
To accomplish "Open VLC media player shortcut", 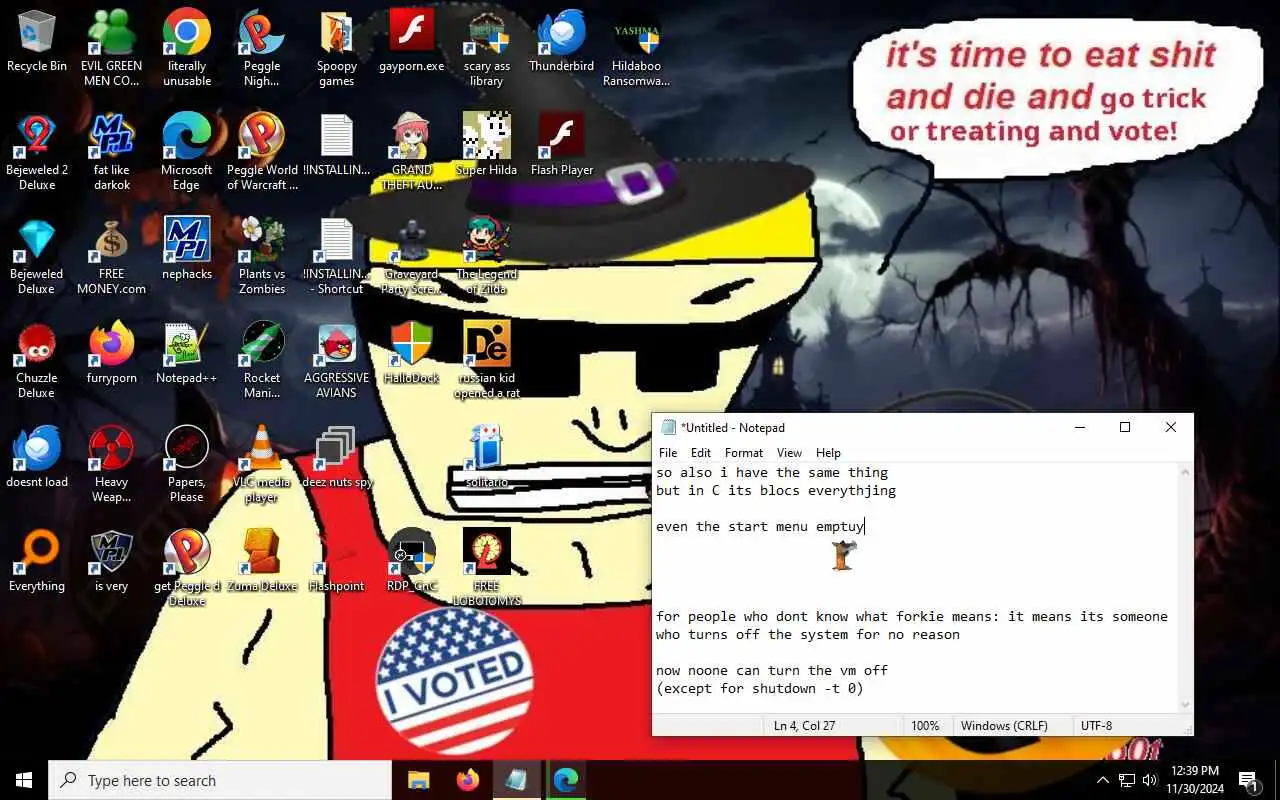I will click(262, 464).
